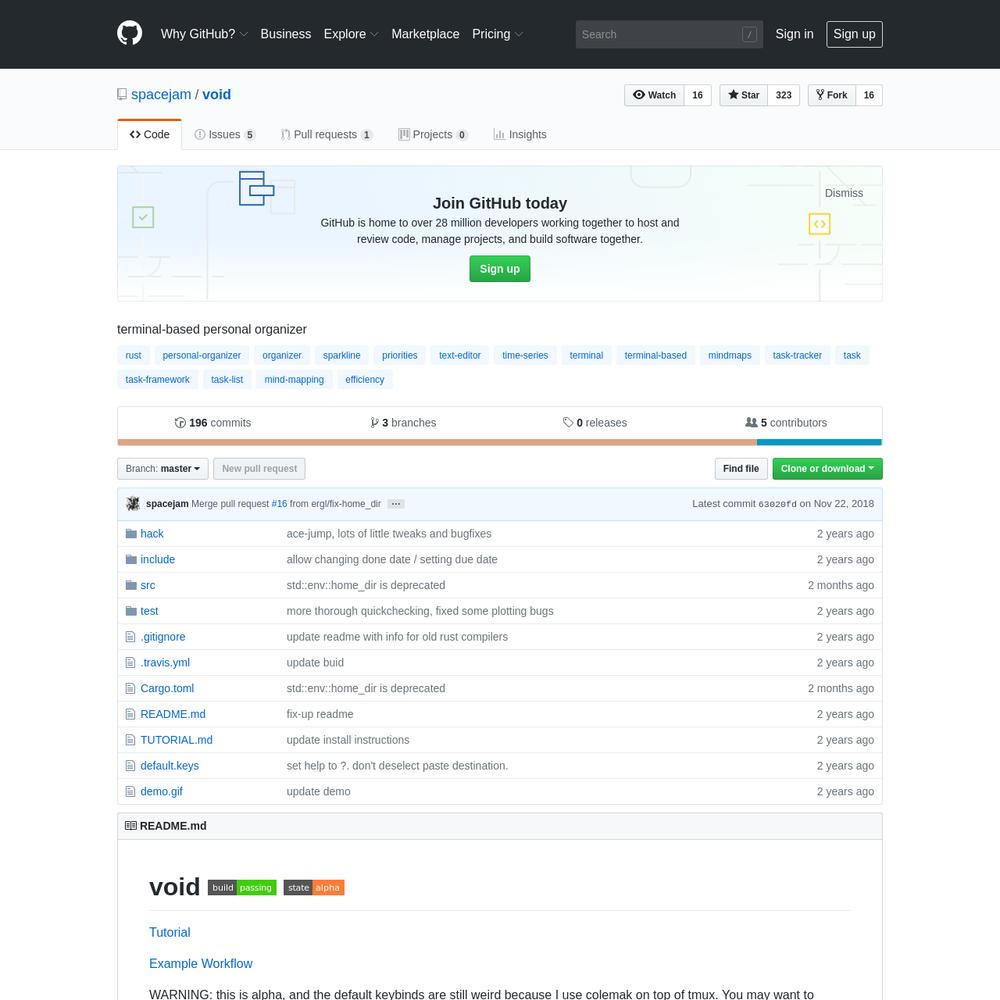The height and width of the screenshot is (1000, 1000).
Task: Click the GitHub Octocat logo
Action: 129,33
